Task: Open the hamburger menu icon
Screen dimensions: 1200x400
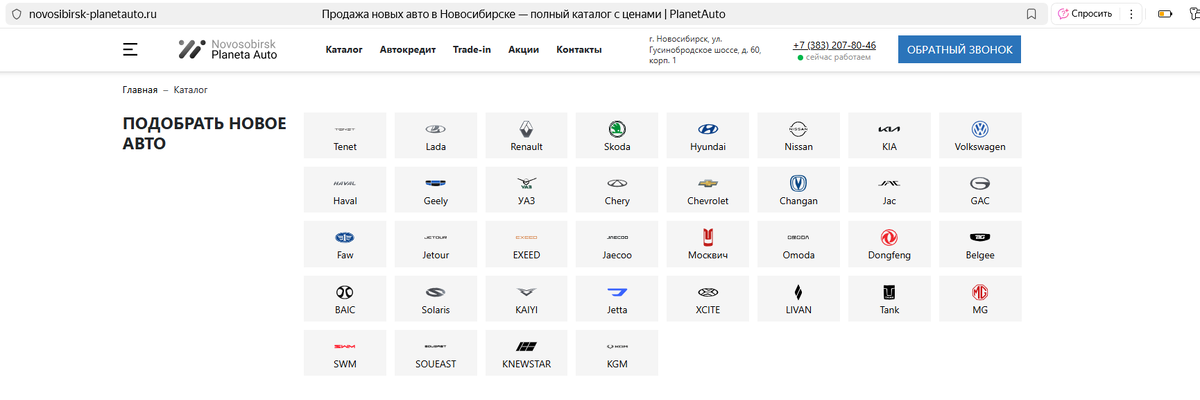Action: pyautogui.click(x=130, y=49)
